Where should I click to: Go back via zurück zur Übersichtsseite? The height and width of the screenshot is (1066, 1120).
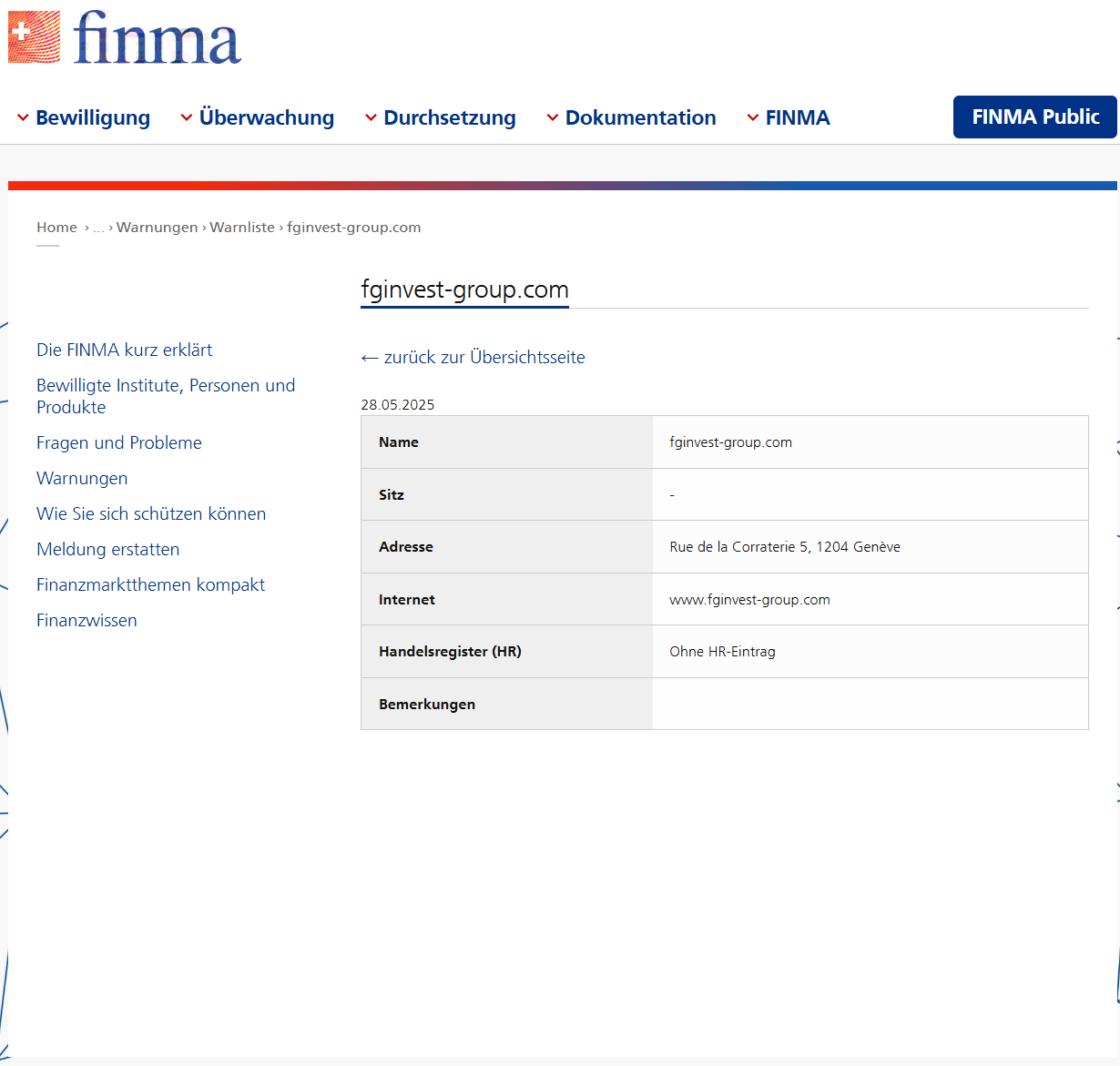point(473,358)
